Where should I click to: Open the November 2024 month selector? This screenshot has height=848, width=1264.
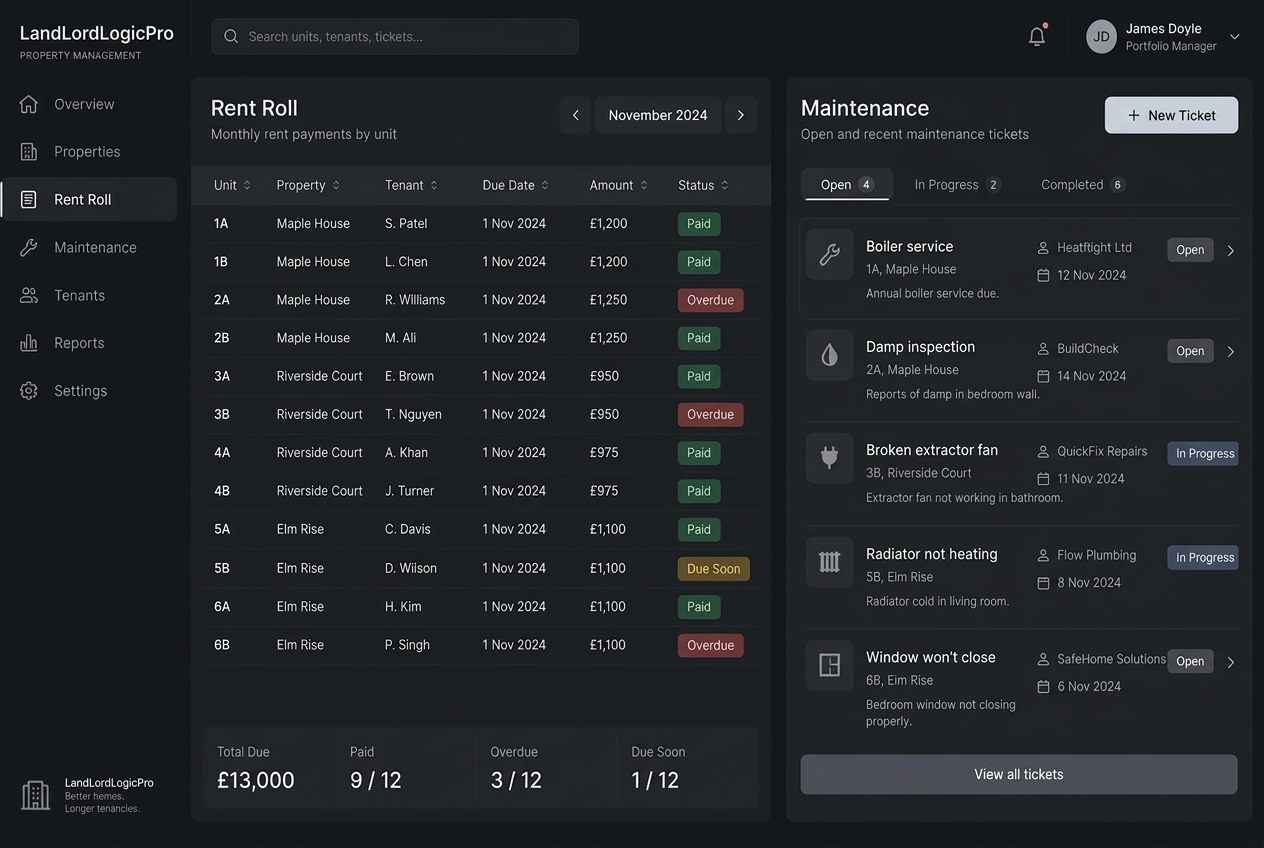(x=658, y=115)
